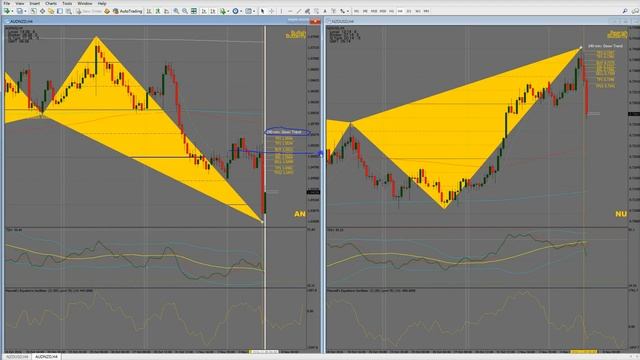
Task: Select the M15 timeframe
Action: point(374,11)
